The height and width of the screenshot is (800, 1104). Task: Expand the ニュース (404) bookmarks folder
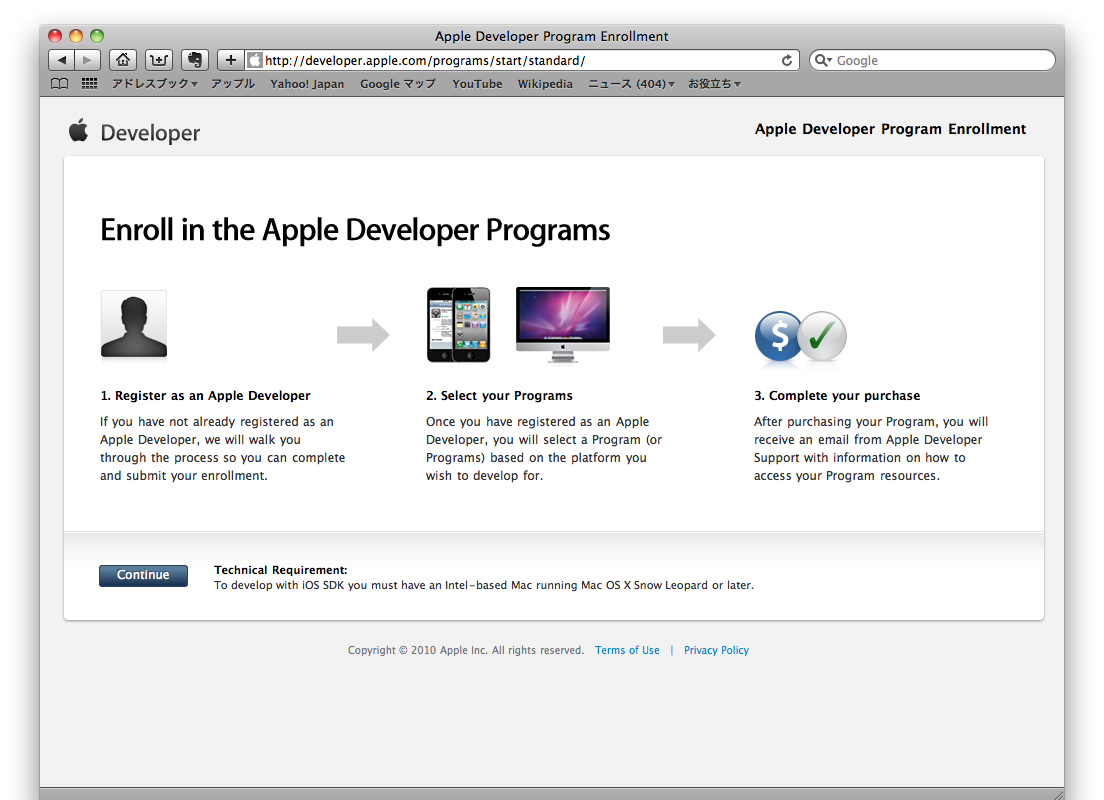[x=630, y=84]
